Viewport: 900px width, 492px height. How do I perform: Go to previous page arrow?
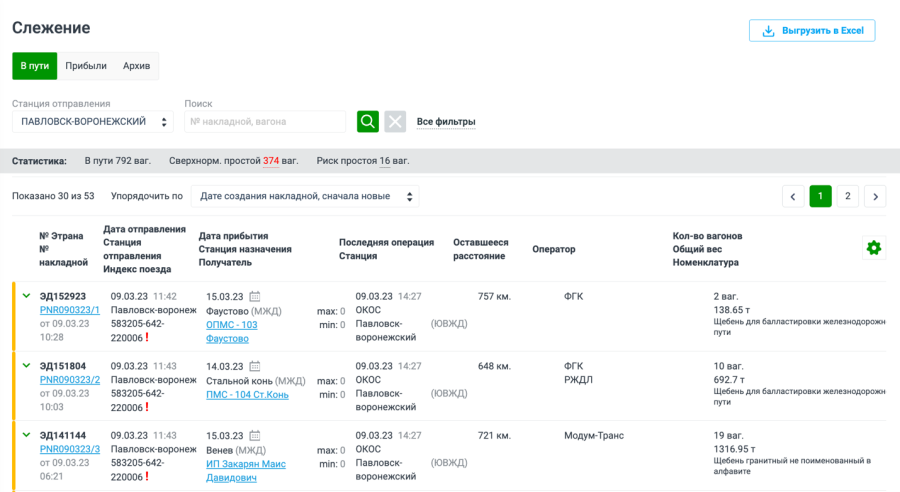793,196
